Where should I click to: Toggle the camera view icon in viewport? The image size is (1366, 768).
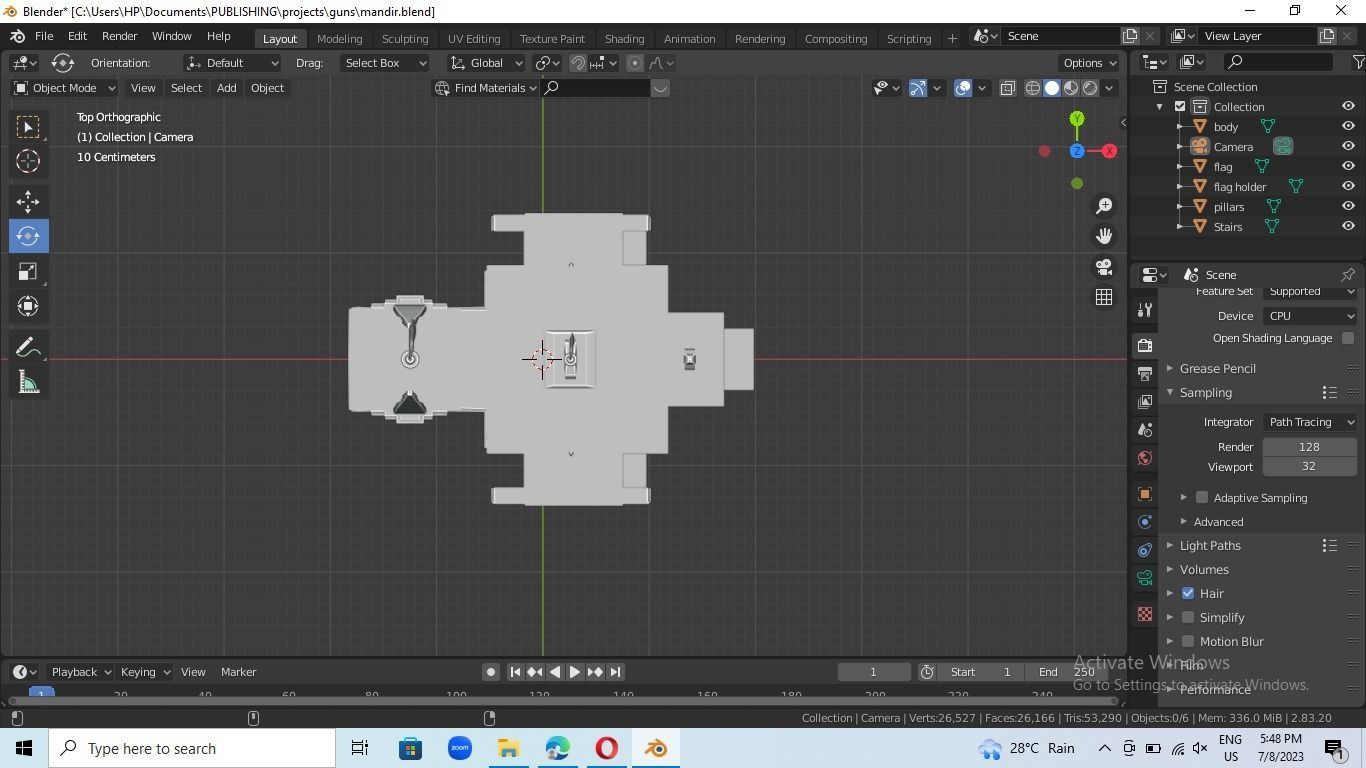(1104, 267)
